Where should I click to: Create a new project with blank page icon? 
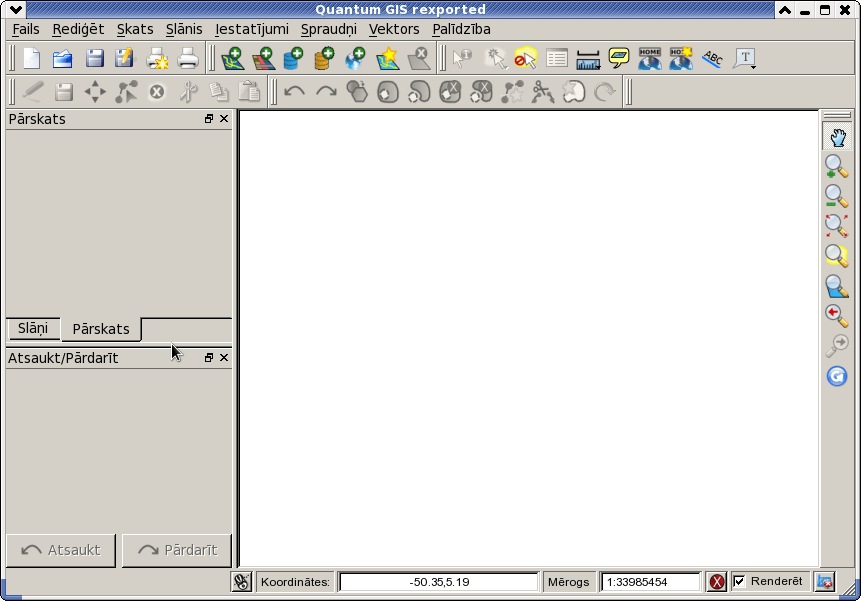[x=32, y=58]
